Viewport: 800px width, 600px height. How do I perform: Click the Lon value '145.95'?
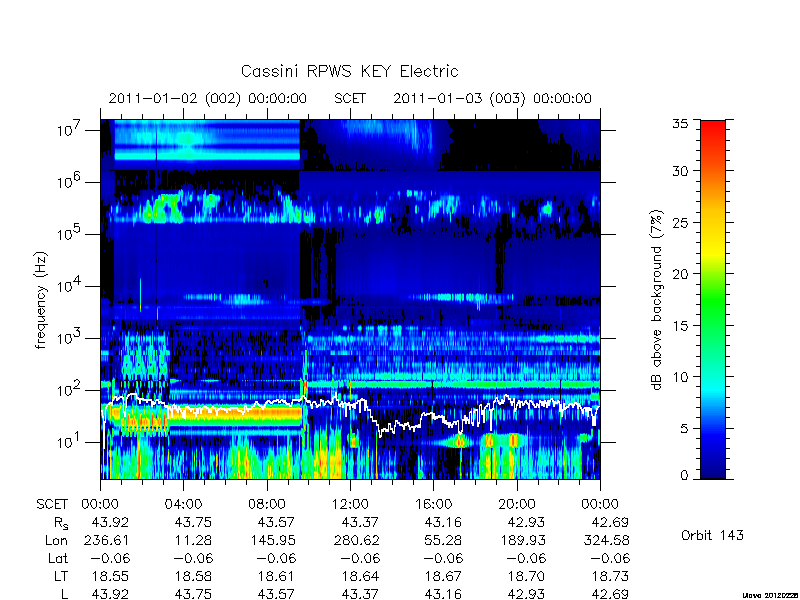[x=272, y=540]
